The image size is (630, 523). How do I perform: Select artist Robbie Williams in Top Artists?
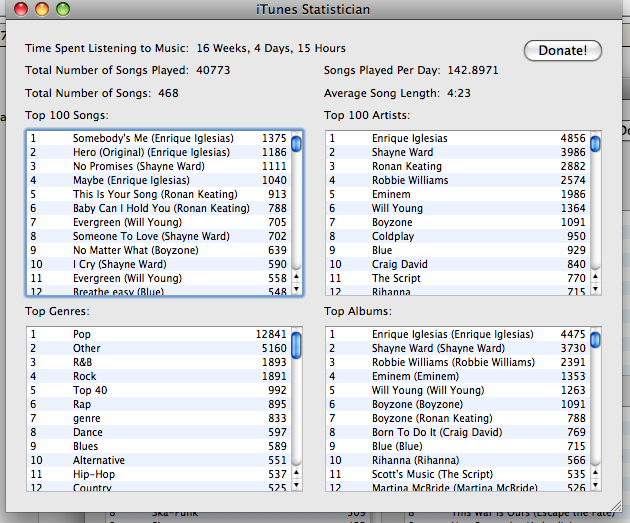[x=458, y=180]
